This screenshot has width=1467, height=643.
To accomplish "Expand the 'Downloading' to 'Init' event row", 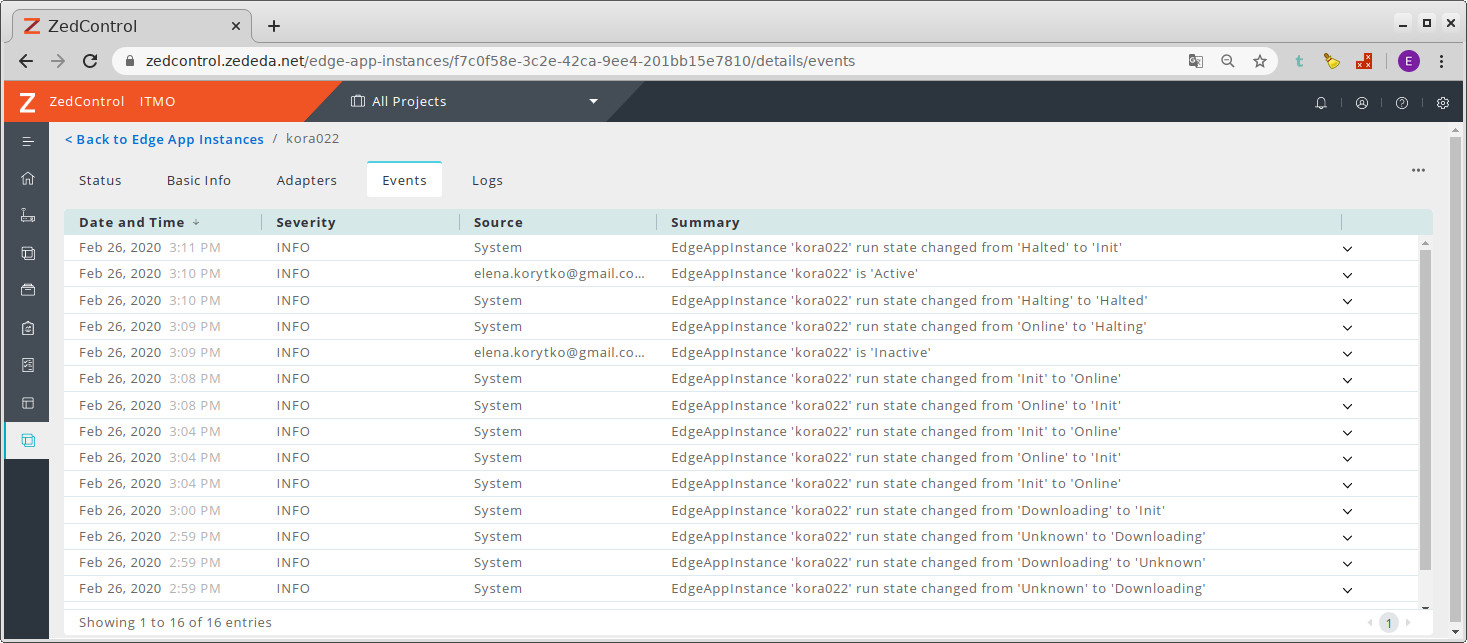I will point(1347,511).
